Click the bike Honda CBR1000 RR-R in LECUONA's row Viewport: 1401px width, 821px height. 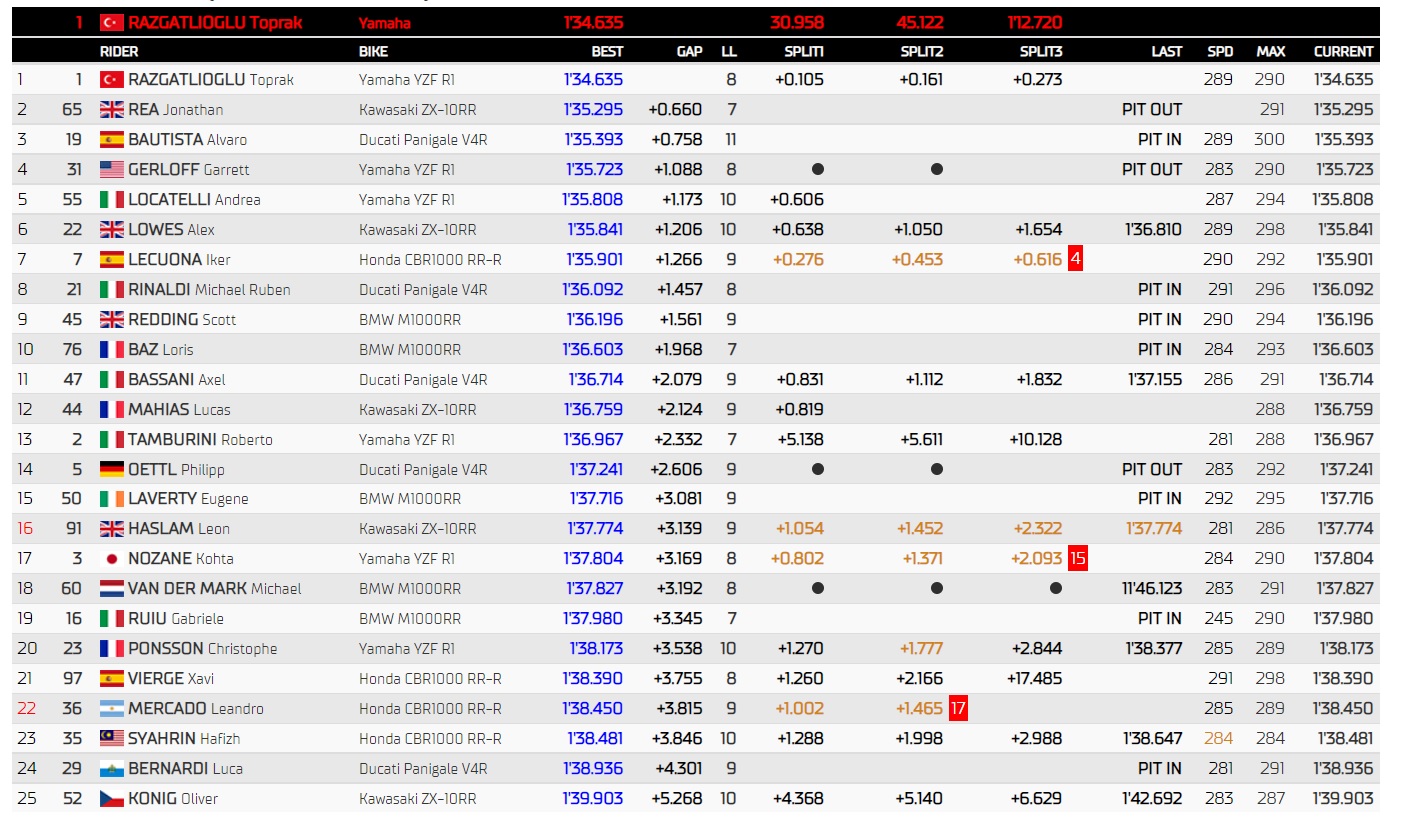coord(430,259)
